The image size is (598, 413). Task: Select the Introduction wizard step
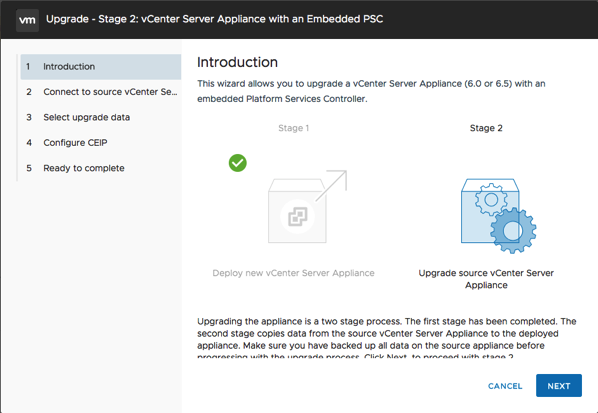(101, 67)
